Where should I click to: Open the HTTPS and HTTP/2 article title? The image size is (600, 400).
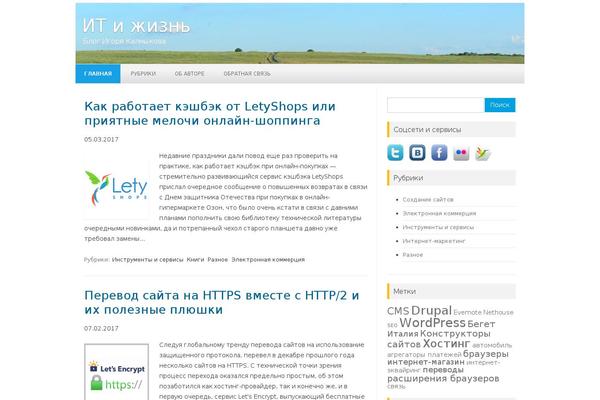(x=222, y=302)
